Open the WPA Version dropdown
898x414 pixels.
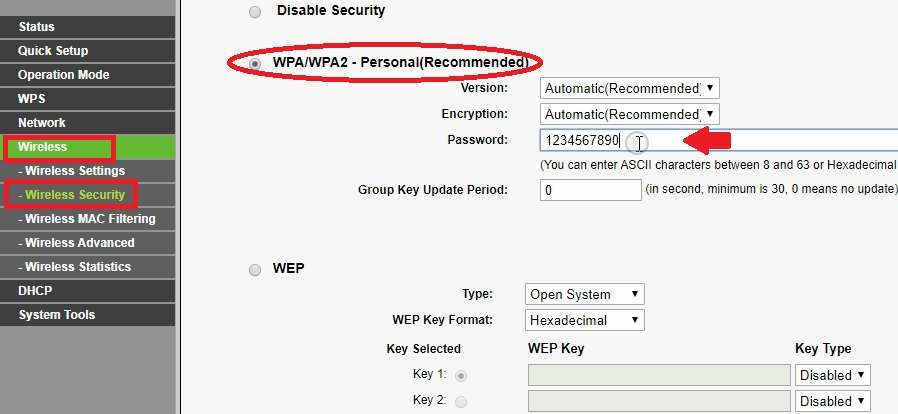coord(629,88)
